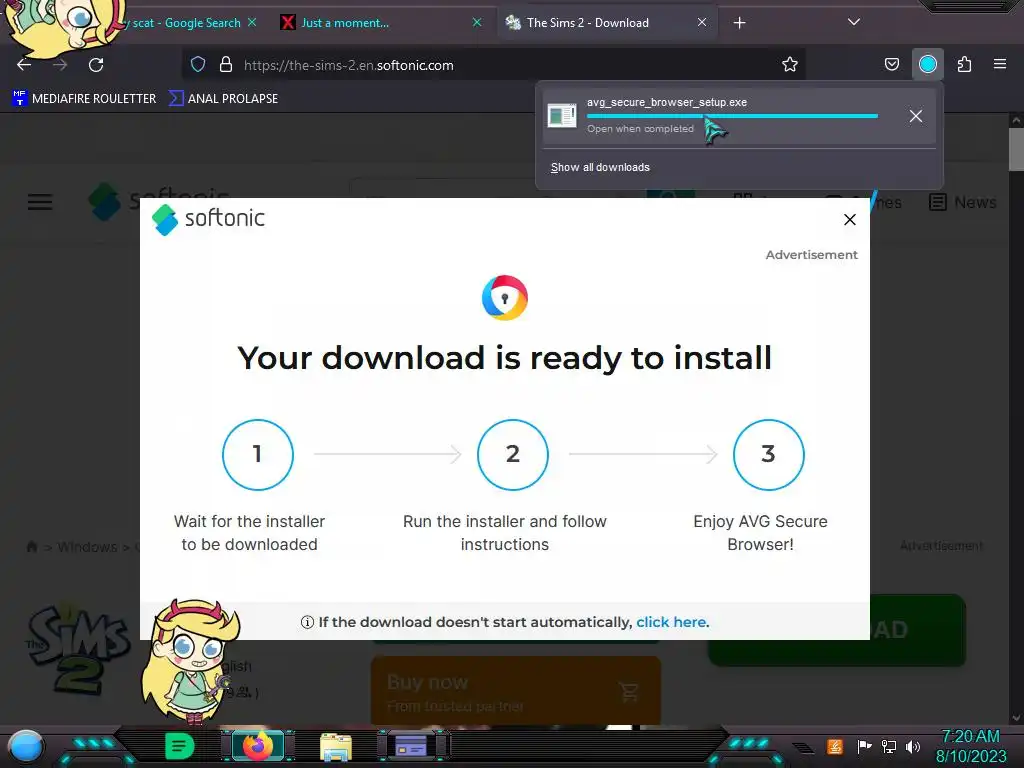Viewport: 1024px width, 768px height.
Task: Close the Just a moment tab
Action: (477, 22)
